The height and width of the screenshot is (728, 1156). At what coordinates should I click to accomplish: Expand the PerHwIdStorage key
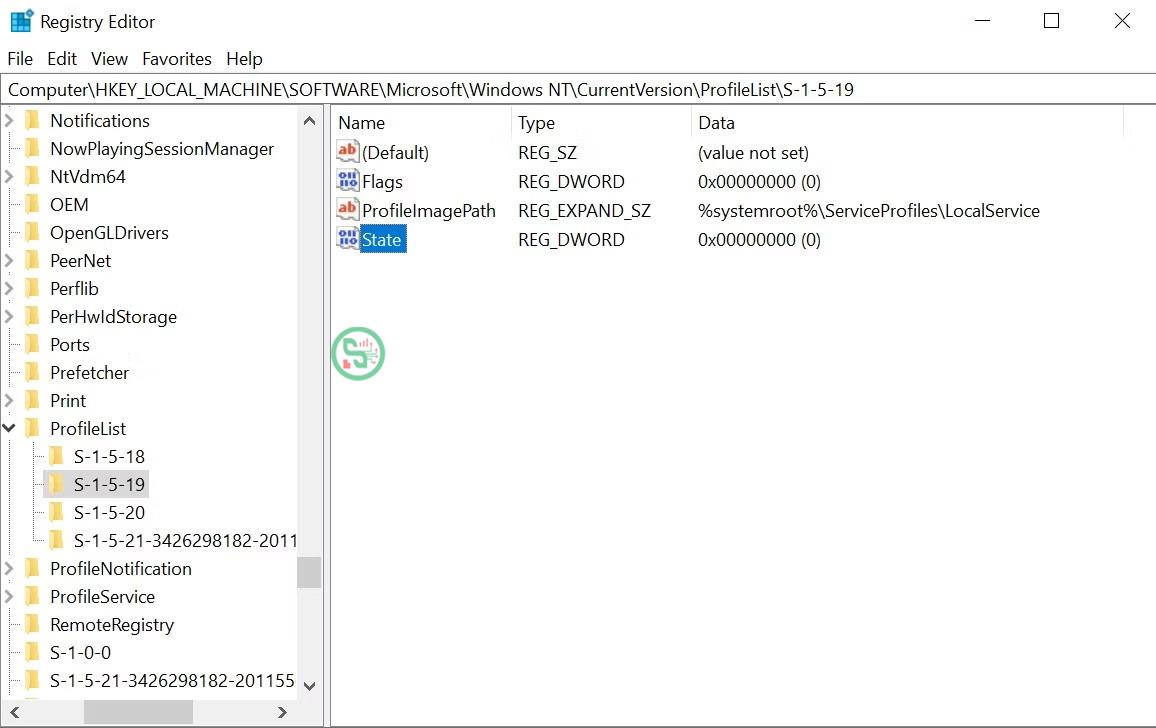point(9,316)
